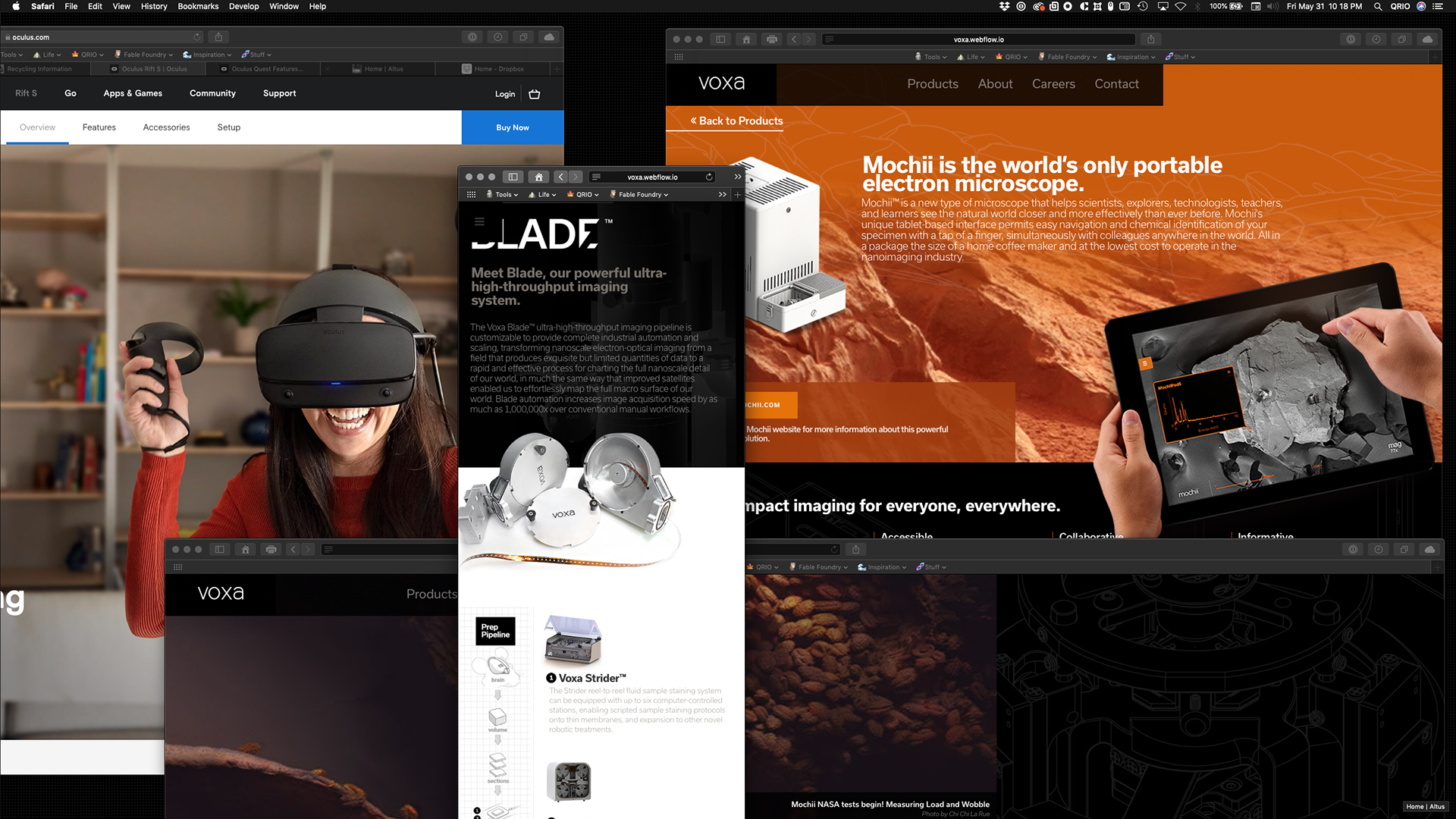Show tab overview in Oculus window

[523, 37]
